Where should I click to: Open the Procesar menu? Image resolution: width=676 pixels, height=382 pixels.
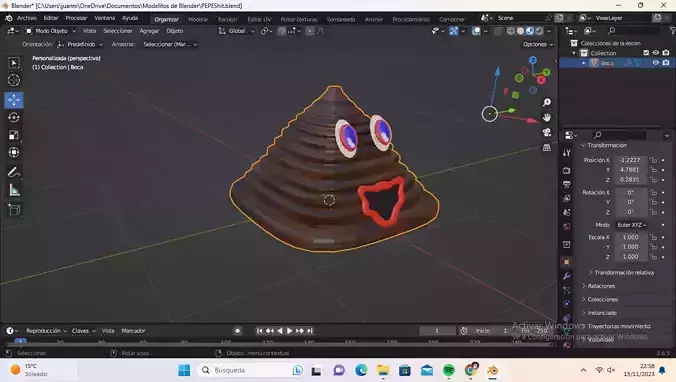pos(76,18)
